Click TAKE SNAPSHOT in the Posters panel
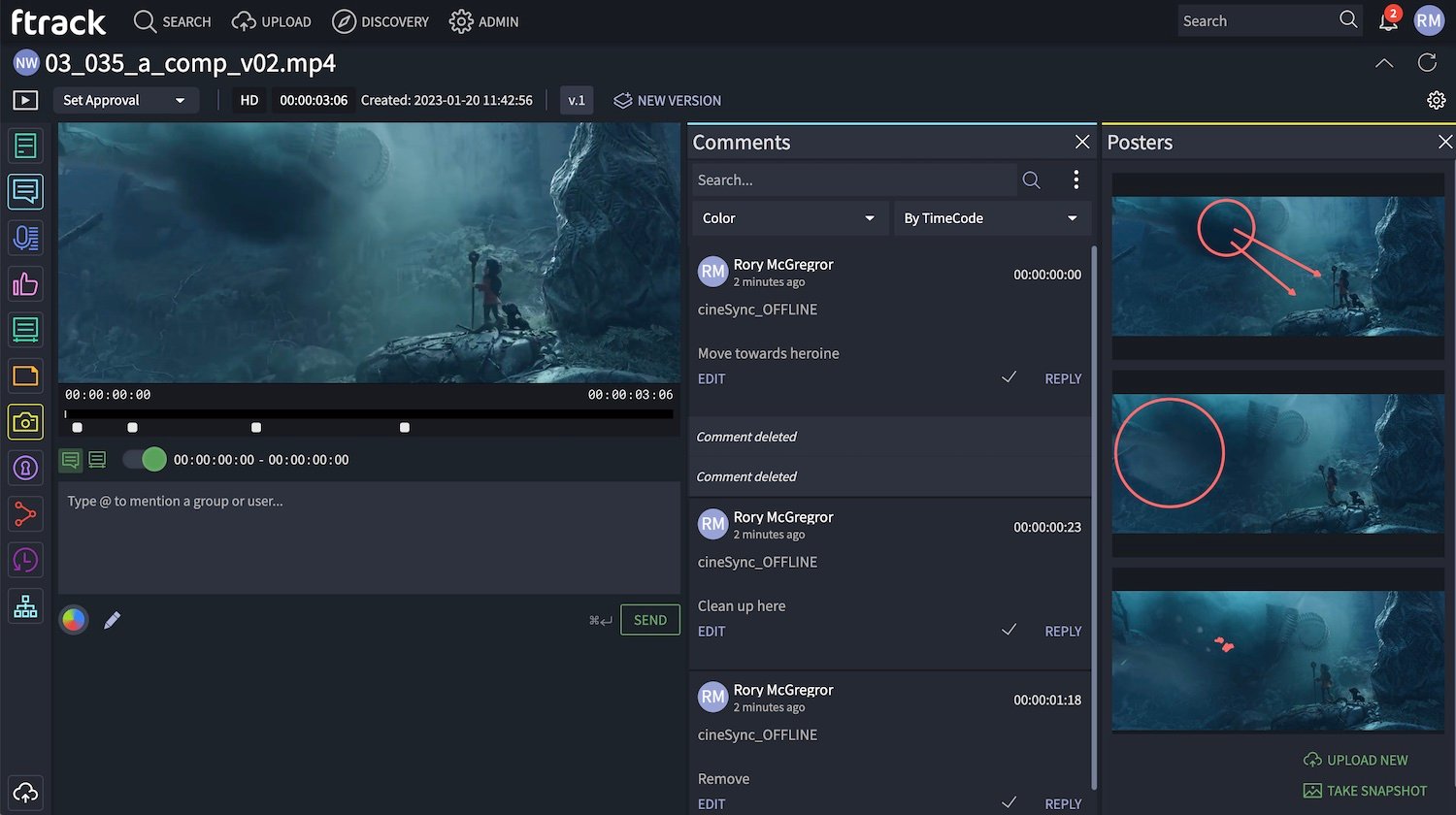The width and height of the screenshot is (1456, 815). (x=1365, y=791)
